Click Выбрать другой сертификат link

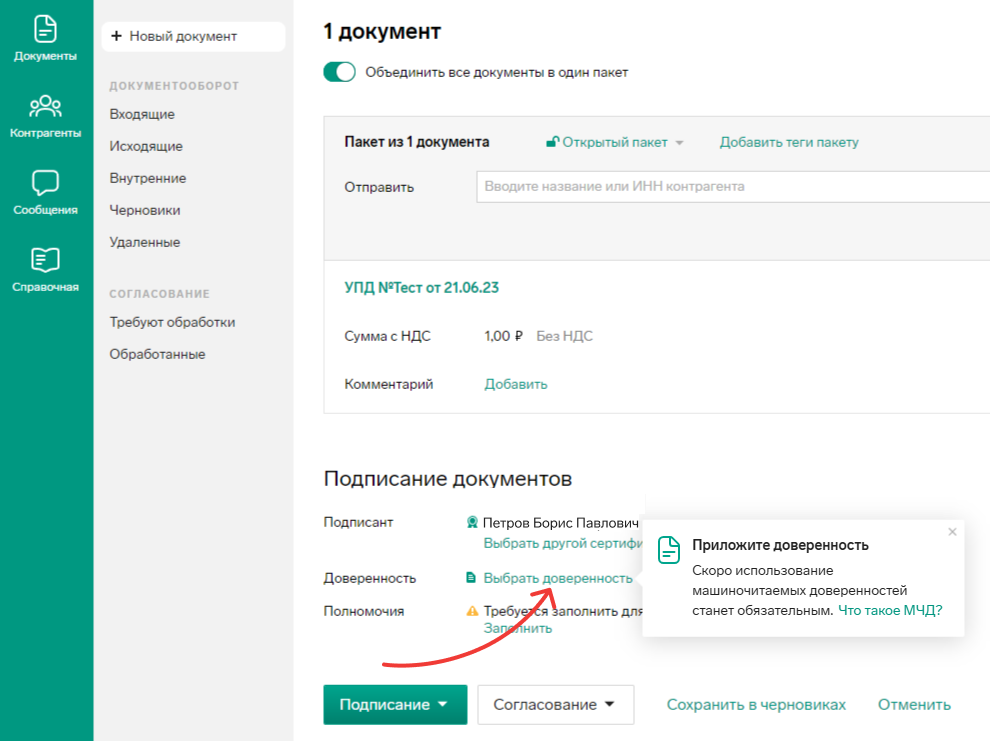[563, 543]
